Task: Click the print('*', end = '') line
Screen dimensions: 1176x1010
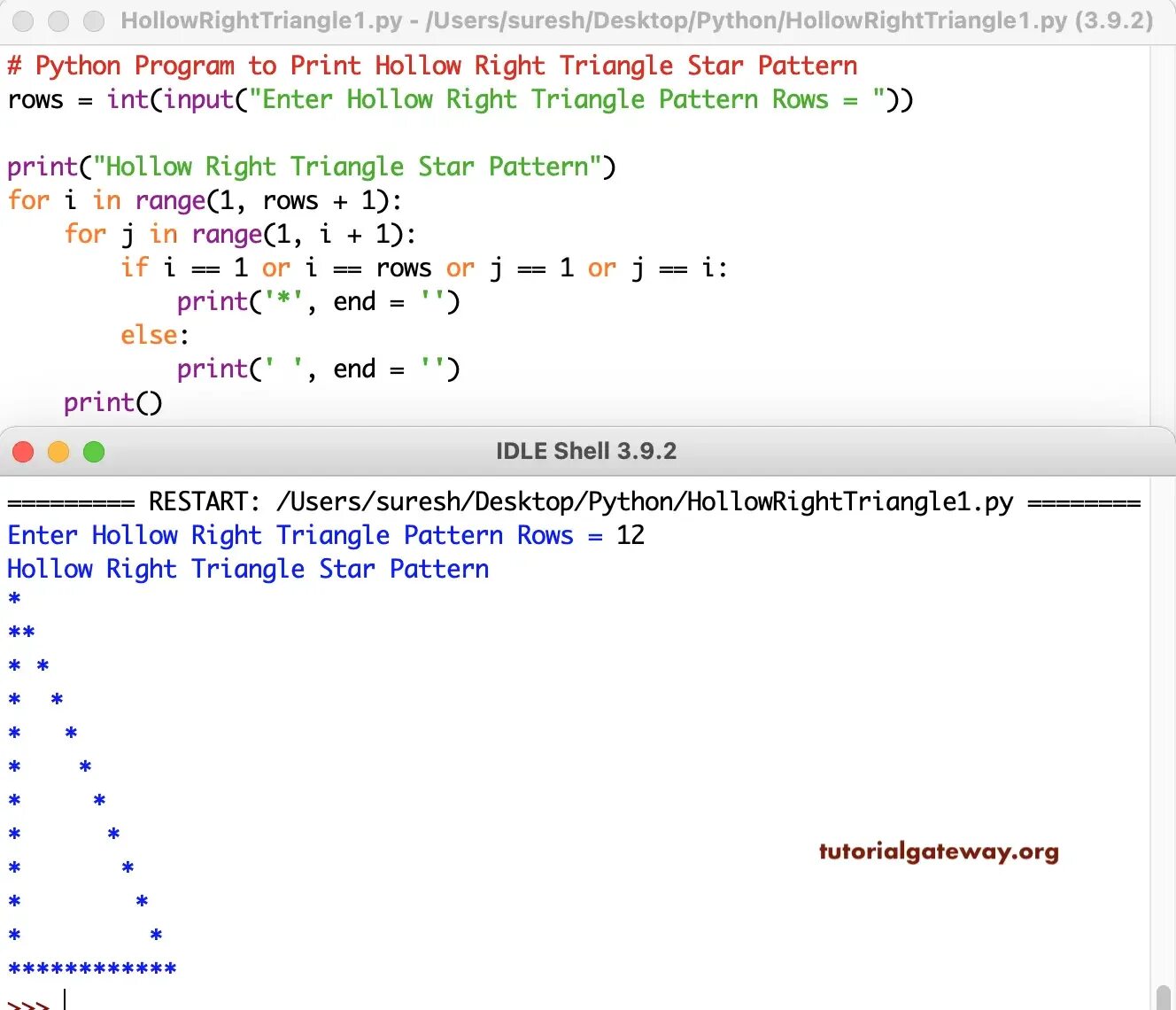Action: pyautogui.click(x=319, y=301)
